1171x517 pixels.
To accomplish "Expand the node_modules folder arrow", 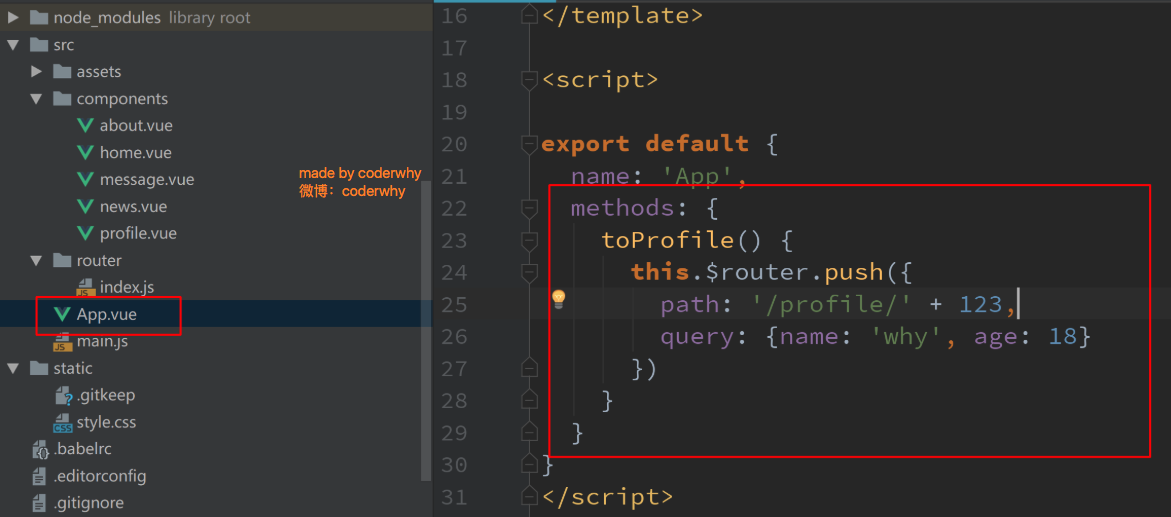I will 13,17.
